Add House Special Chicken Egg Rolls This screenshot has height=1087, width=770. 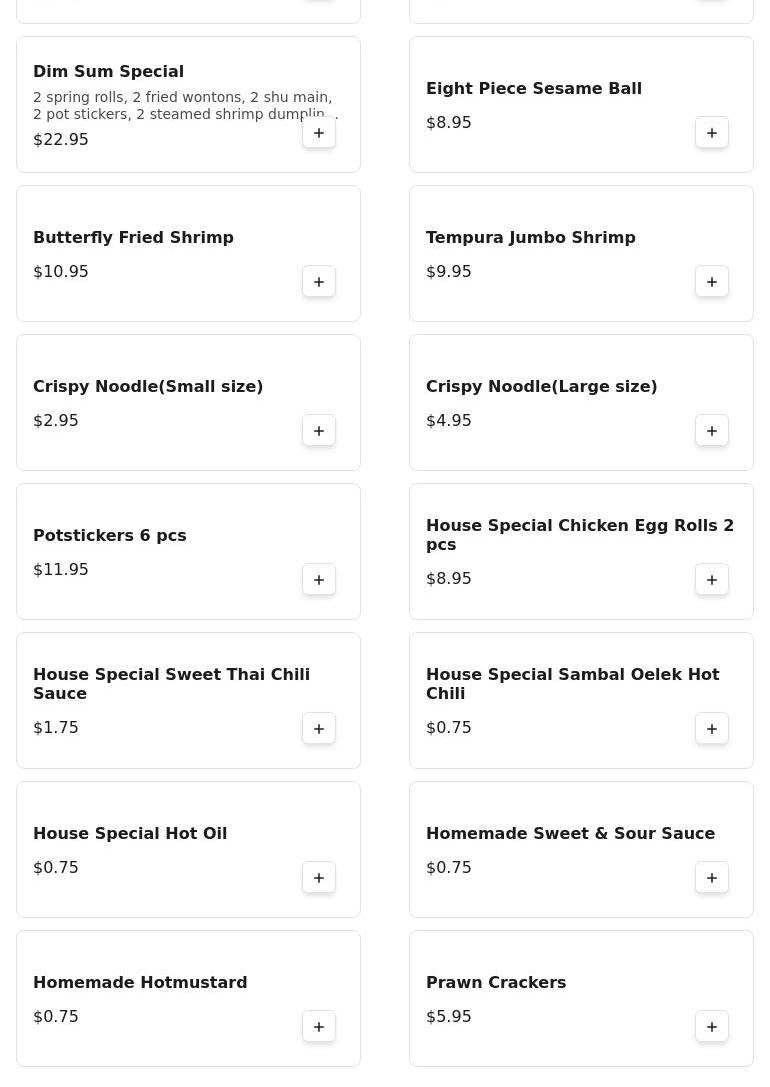(712, 580)
